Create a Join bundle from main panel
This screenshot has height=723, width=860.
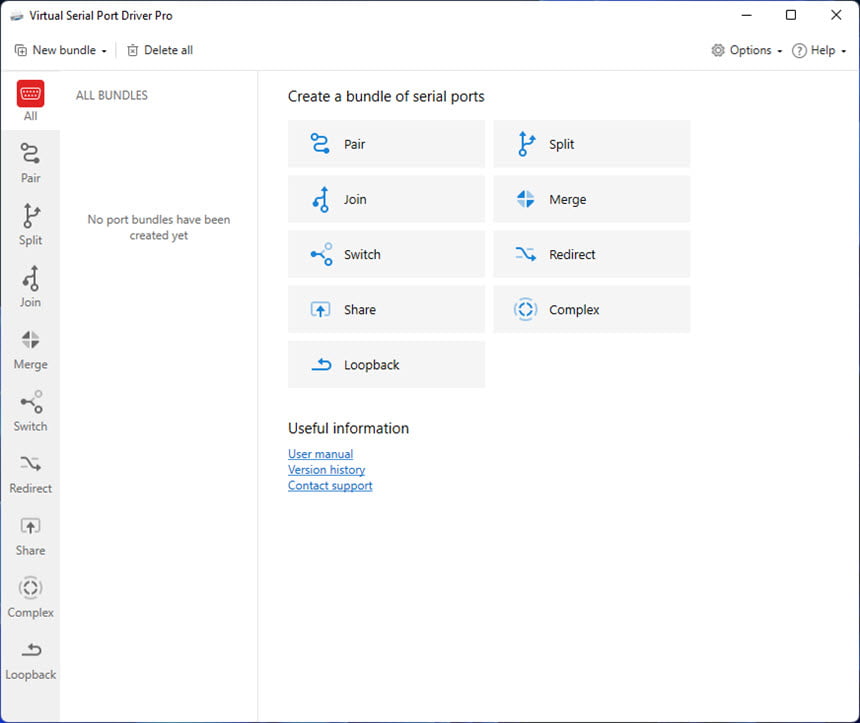pos(386,199)
